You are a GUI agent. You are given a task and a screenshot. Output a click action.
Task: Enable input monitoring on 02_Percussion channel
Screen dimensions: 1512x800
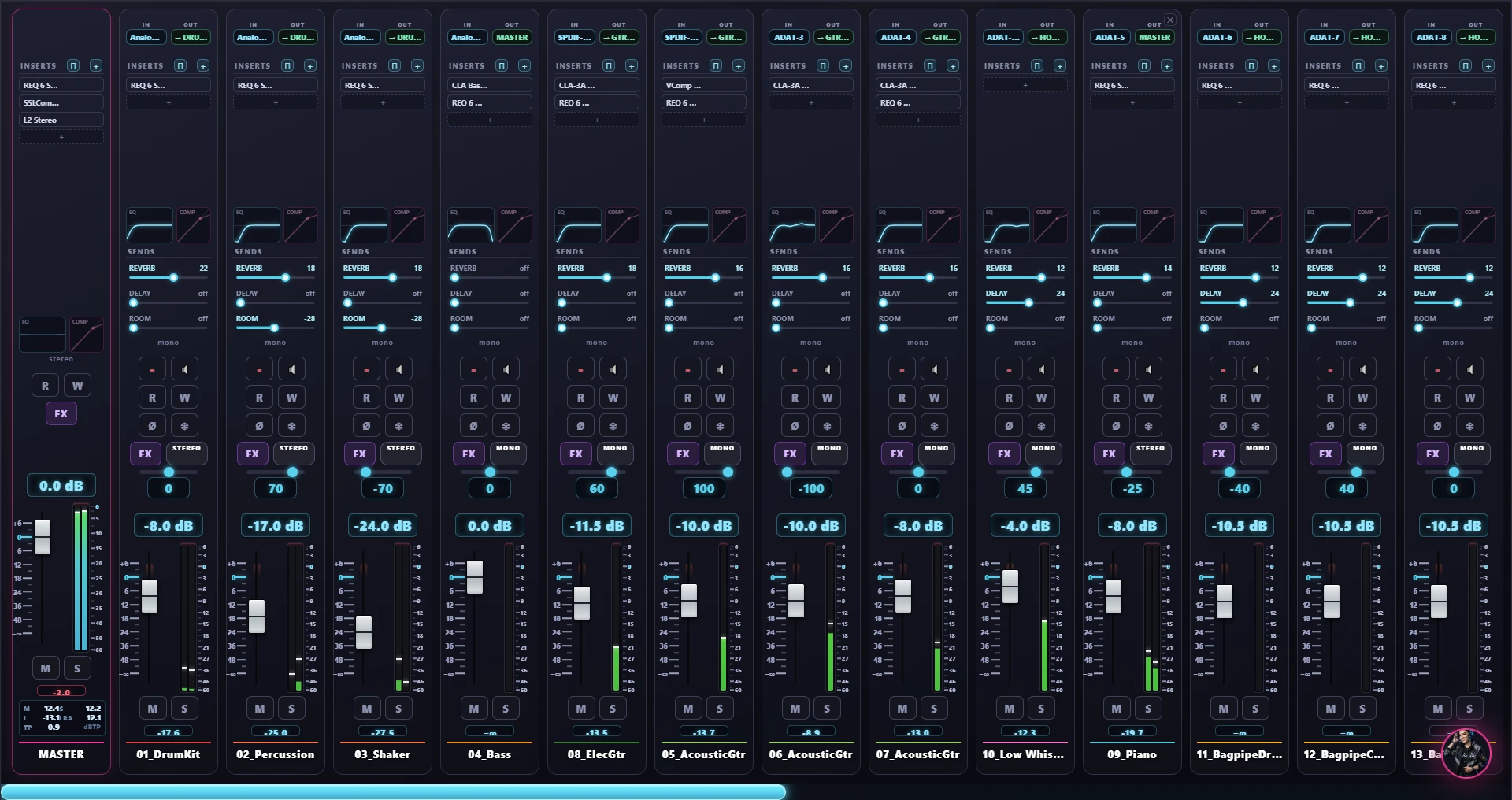click(292, 369)
